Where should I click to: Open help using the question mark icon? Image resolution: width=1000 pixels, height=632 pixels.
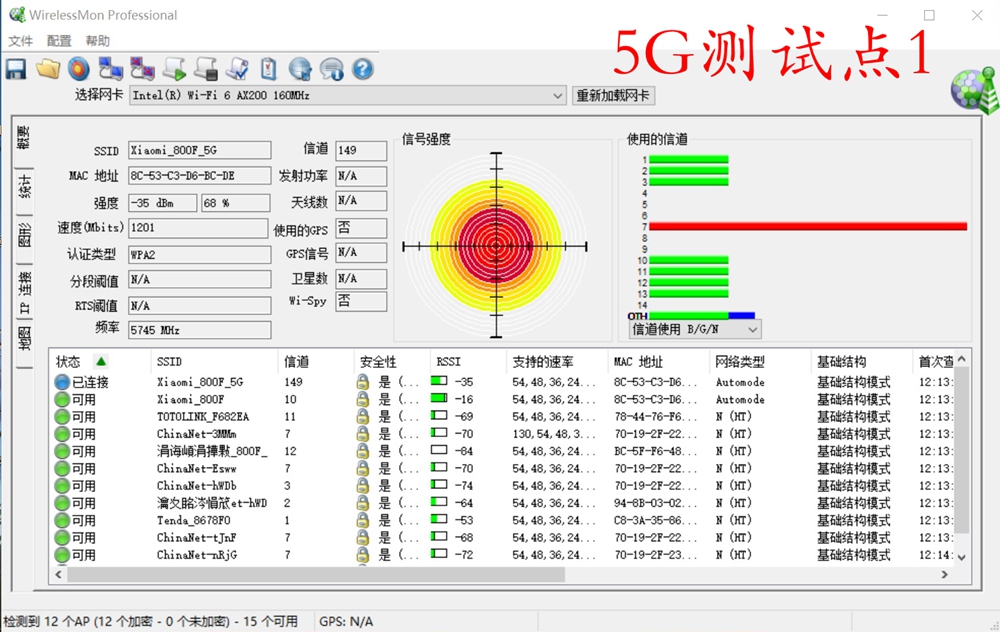click(x=361, y=68)
